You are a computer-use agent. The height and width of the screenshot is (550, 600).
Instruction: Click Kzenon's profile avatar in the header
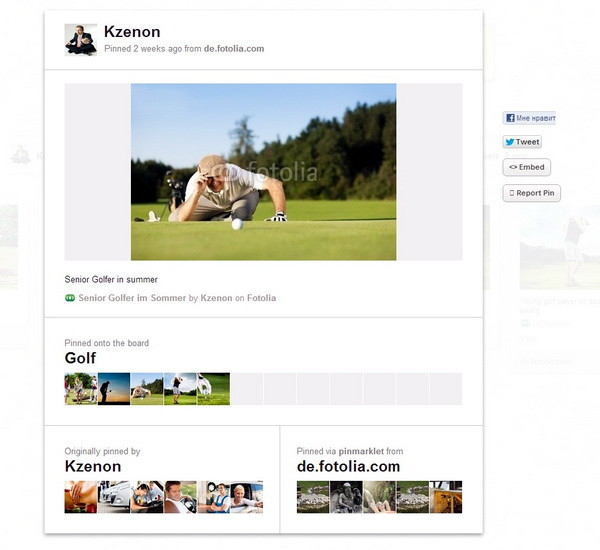coord(80,40)
